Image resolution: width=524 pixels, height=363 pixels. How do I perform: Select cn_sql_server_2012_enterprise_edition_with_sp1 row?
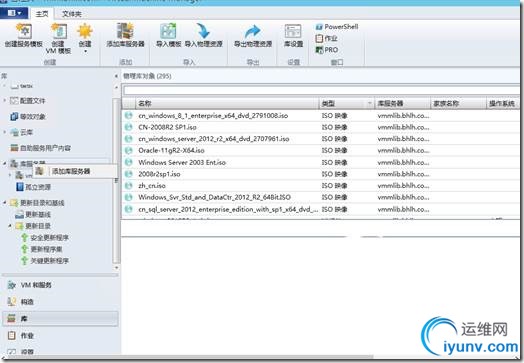coord(320,209)
